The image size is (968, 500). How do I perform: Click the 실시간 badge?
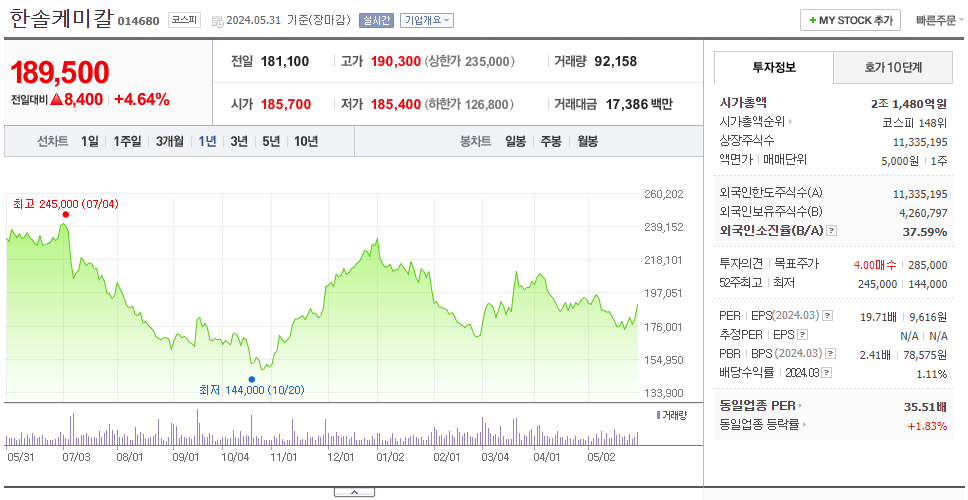376,20
